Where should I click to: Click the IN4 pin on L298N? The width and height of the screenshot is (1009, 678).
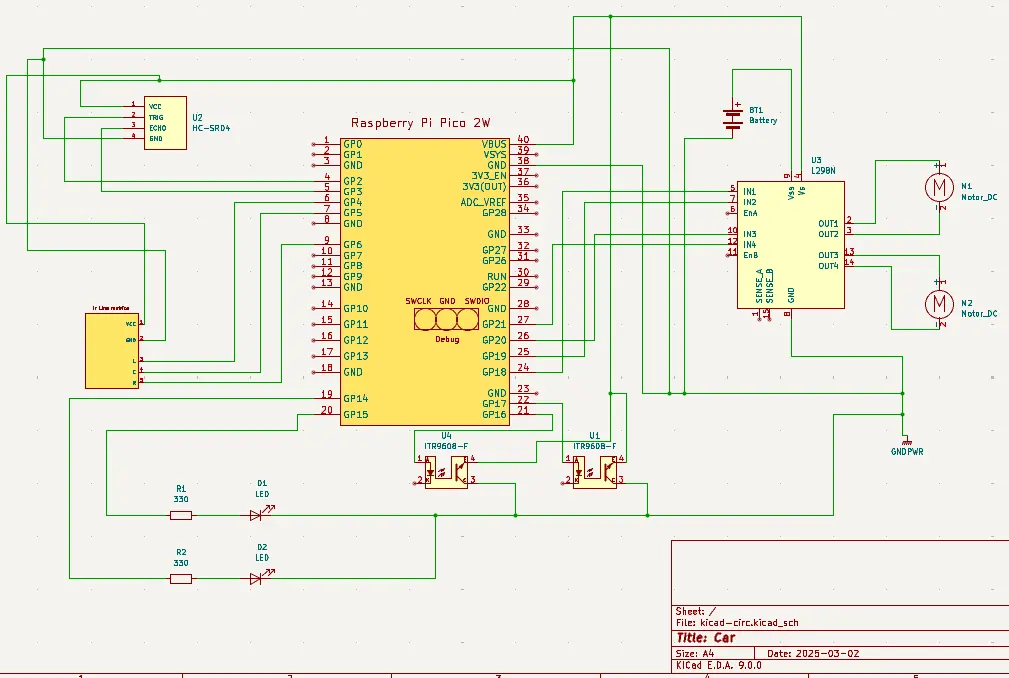tap(750, 244)
